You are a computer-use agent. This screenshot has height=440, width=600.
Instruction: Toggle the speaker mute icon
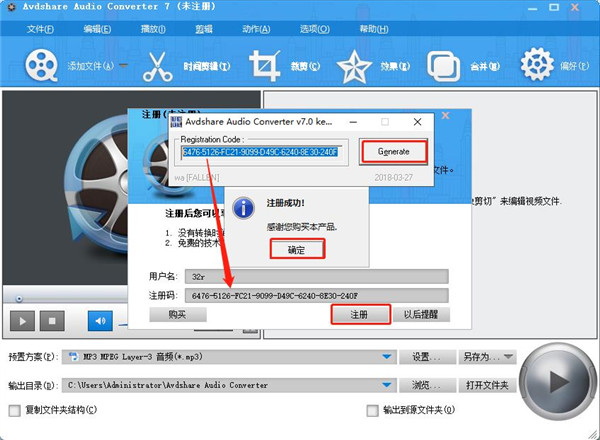pos(100,321)
